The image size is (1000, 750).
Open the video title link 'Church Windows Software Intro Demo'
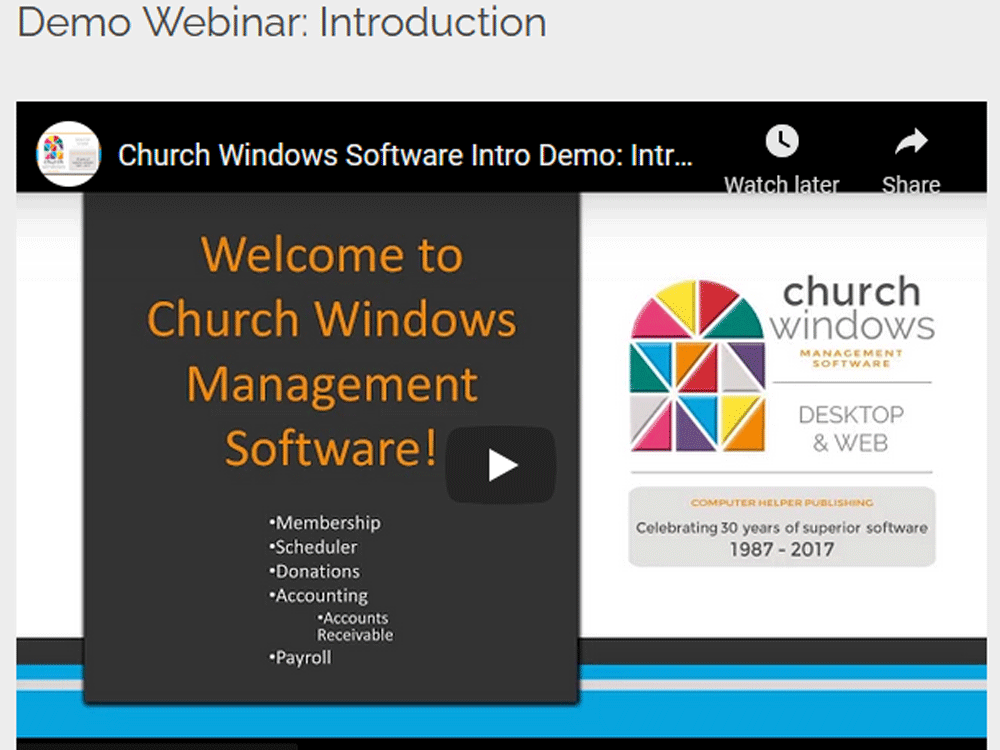click(x=405, y=155)
